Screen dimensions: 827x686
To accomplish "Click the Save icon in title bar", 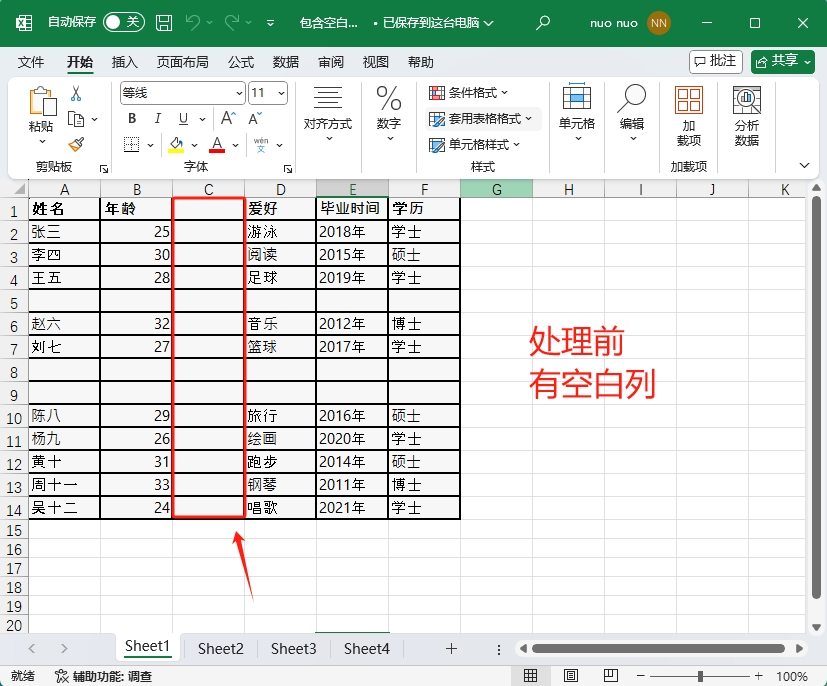I will pyautogui.click(x=164, y=22).
